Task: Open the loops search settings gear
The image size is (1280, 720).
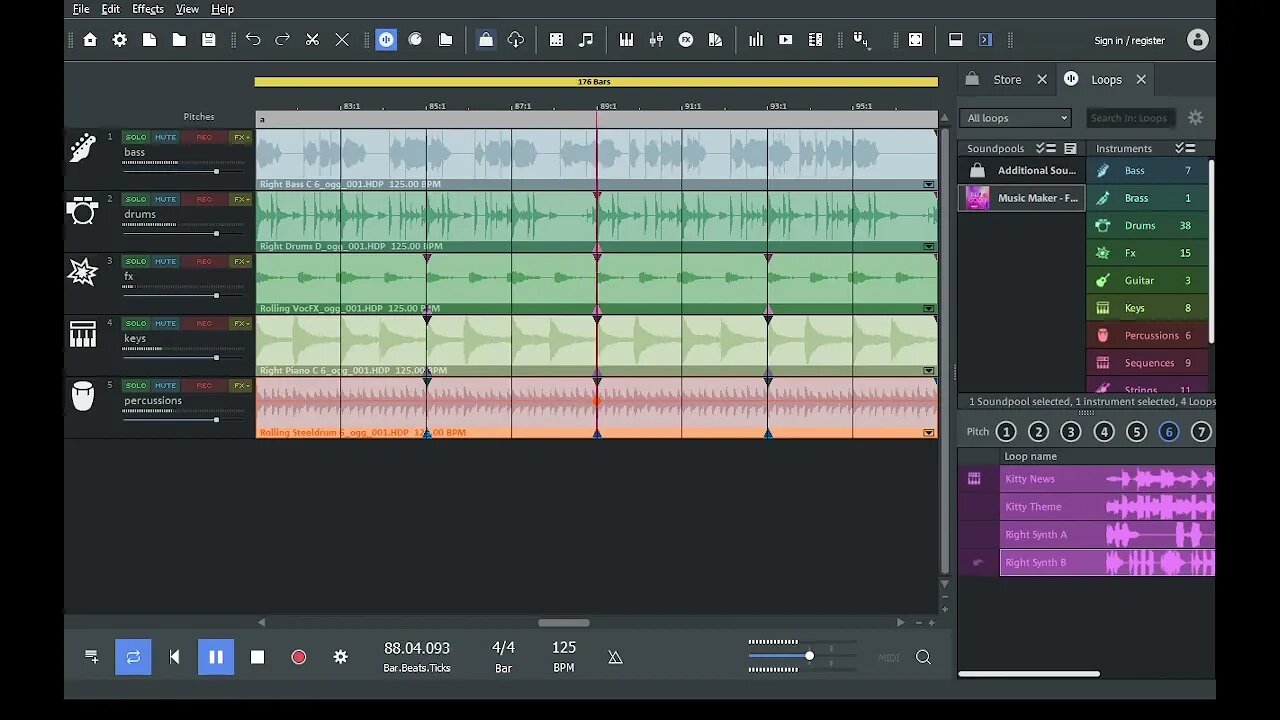Action: [1195, 118]
